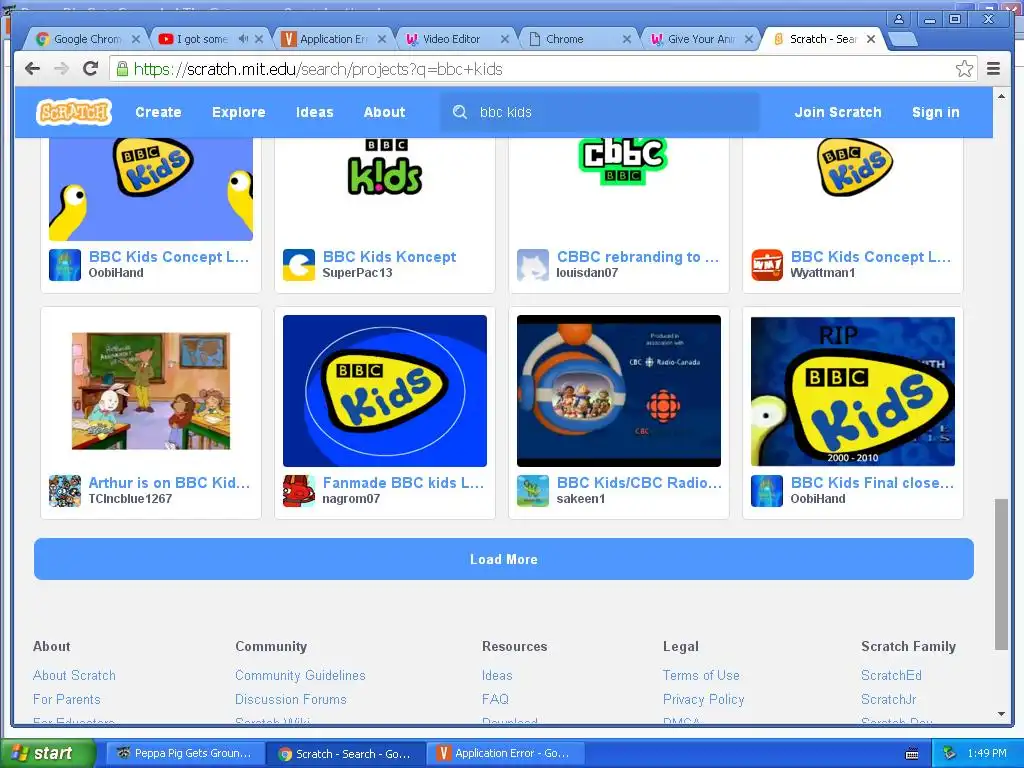
Task: Switch to the 'Give Your Ani' tab
Action: (x=700, y=39)
